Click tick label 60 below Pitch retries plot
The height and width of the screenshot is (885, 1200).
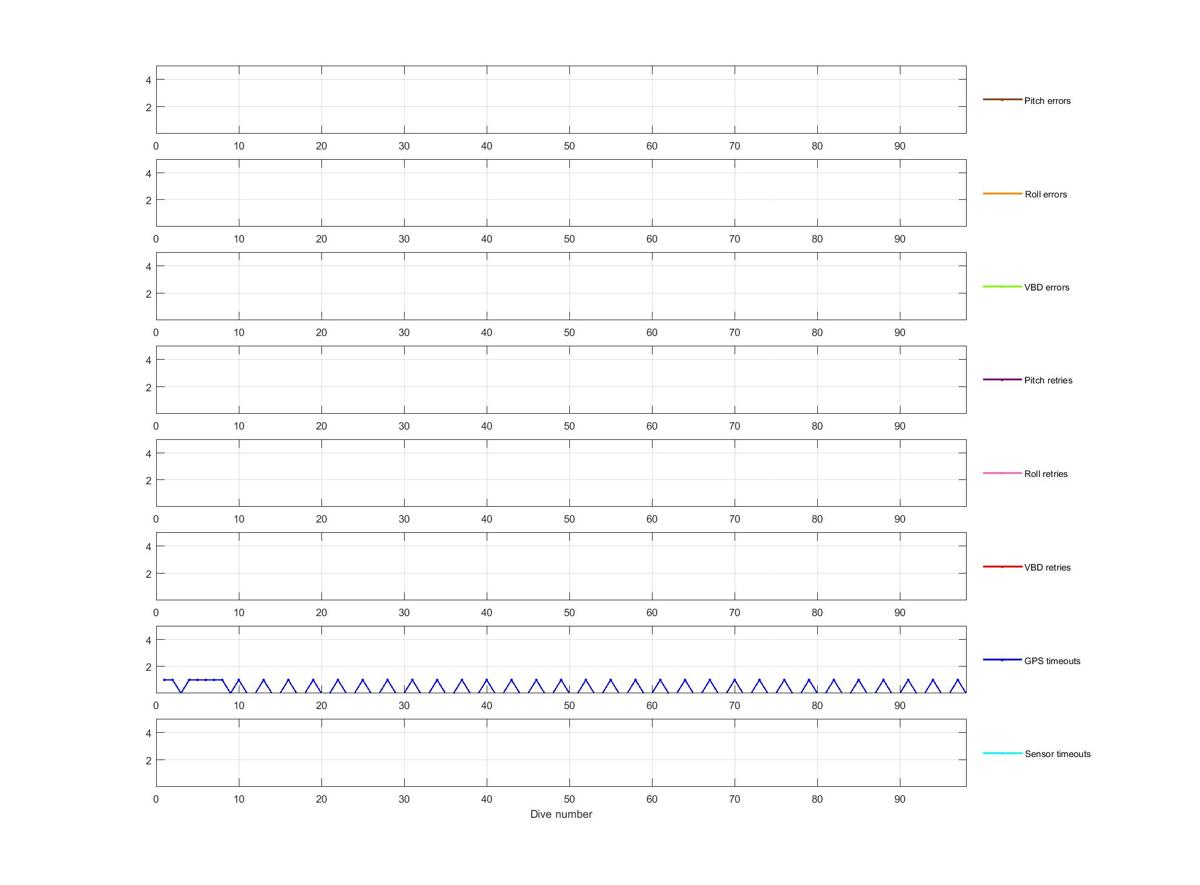(652, 426)
